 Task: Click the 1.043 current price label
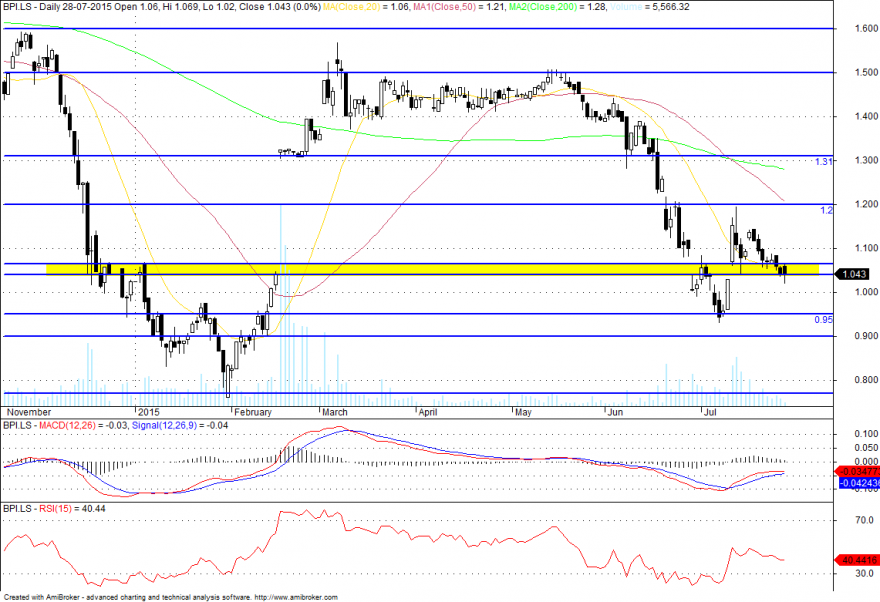click(853, 274)
